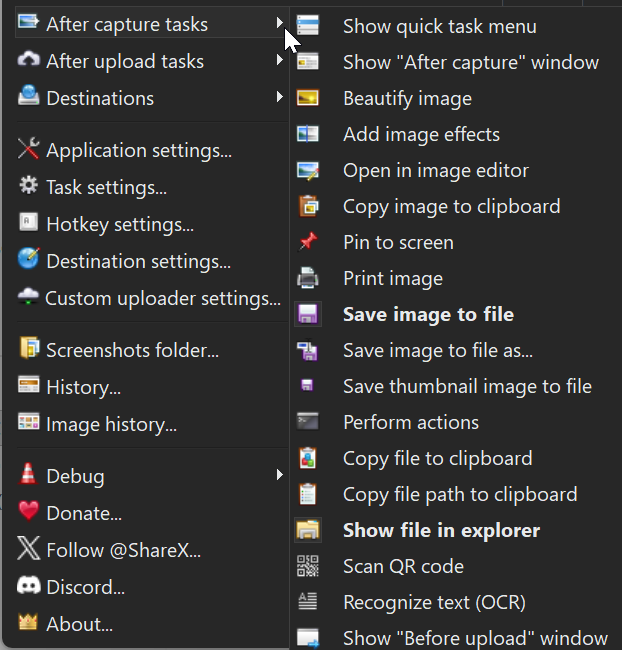622x650 pixels.
Task: Toggle Save image to file task
Action: pos(427,314)
